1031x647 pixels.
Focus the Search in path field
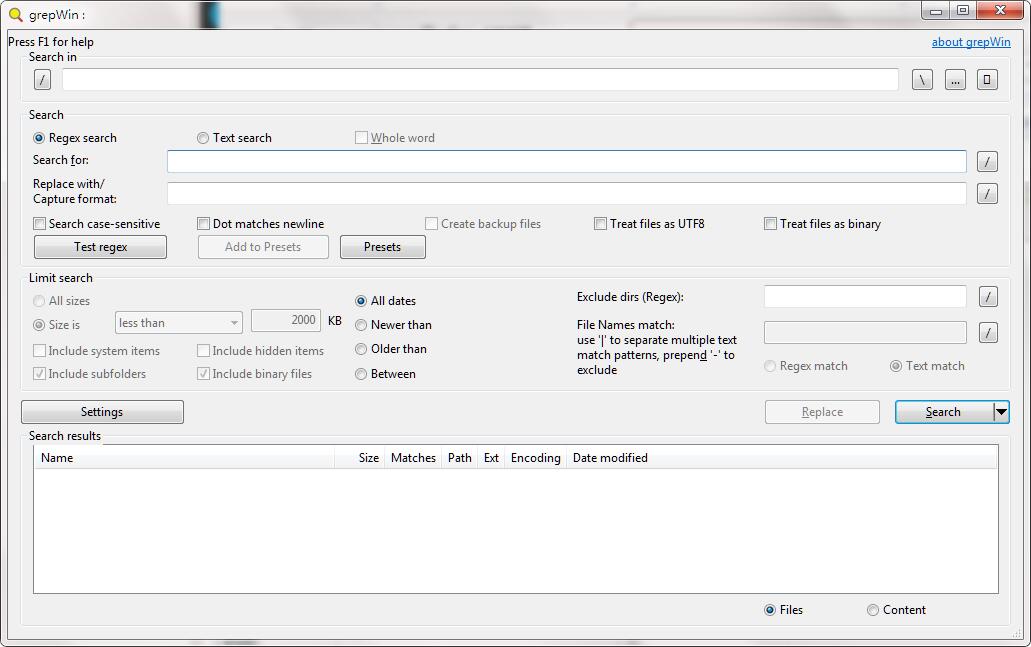(x=481, y=80)
